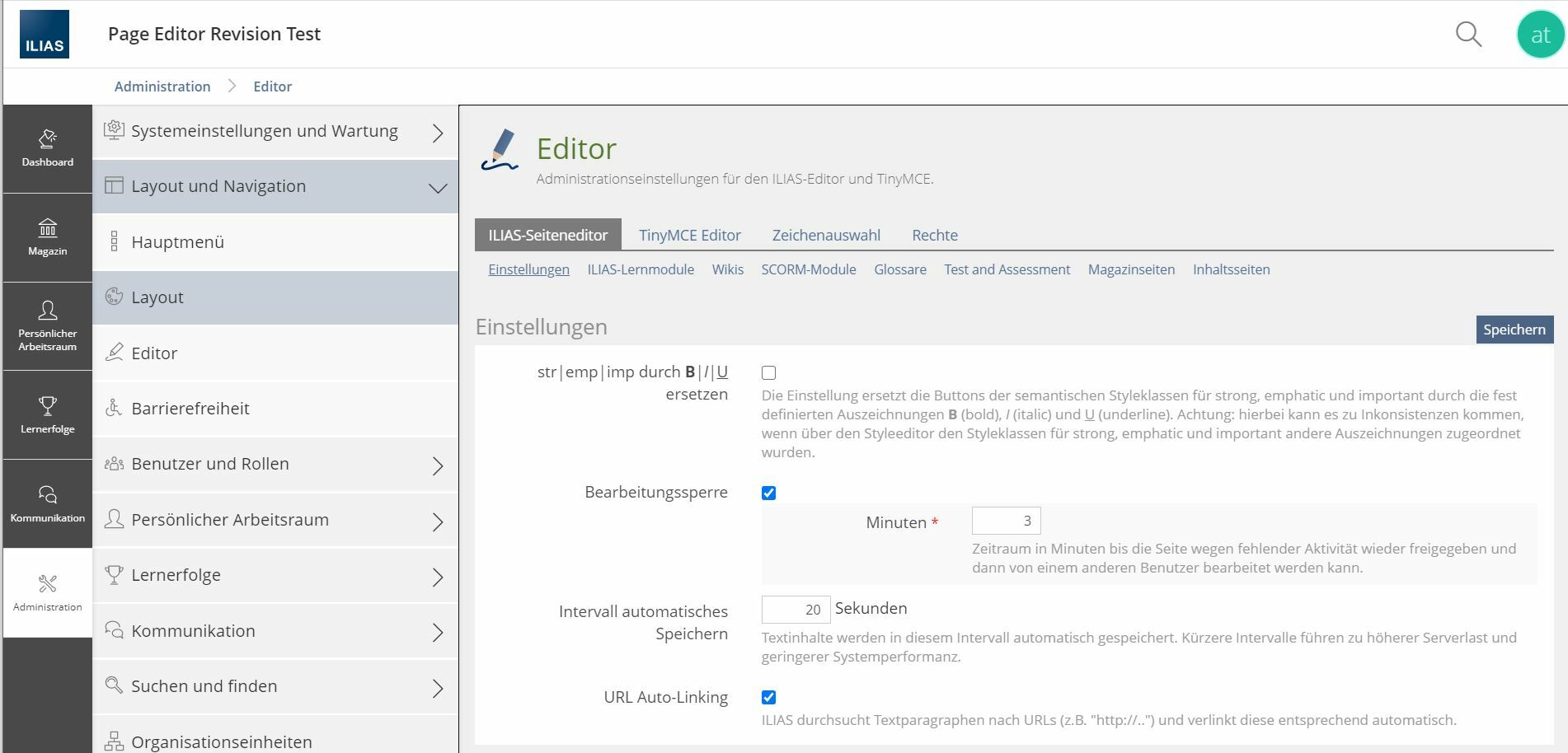
Task: Click the Speichern button
Action: [1514, 330]
